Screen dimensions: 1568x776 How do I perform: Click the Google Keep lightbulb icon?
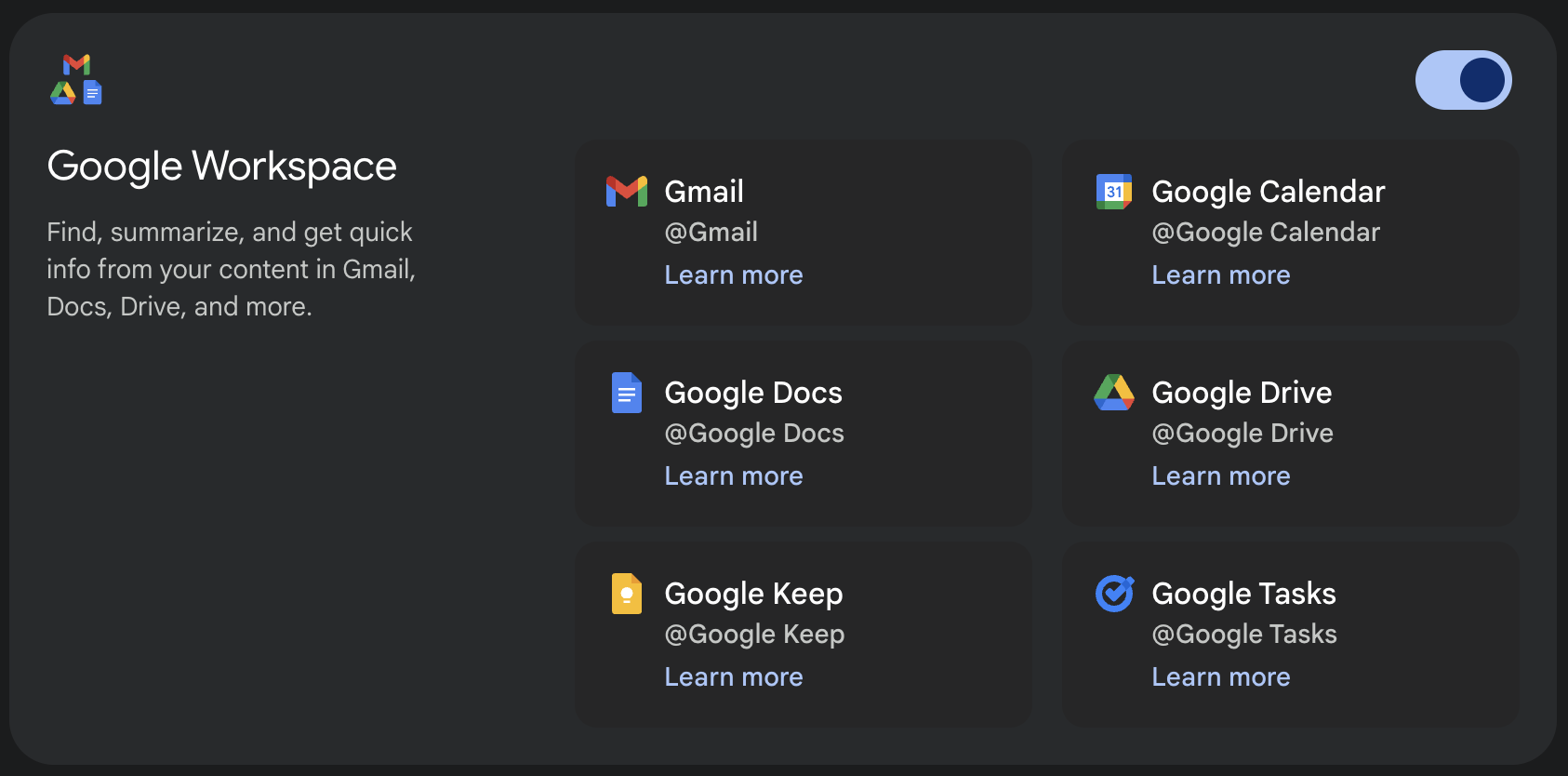pos(627,594)
